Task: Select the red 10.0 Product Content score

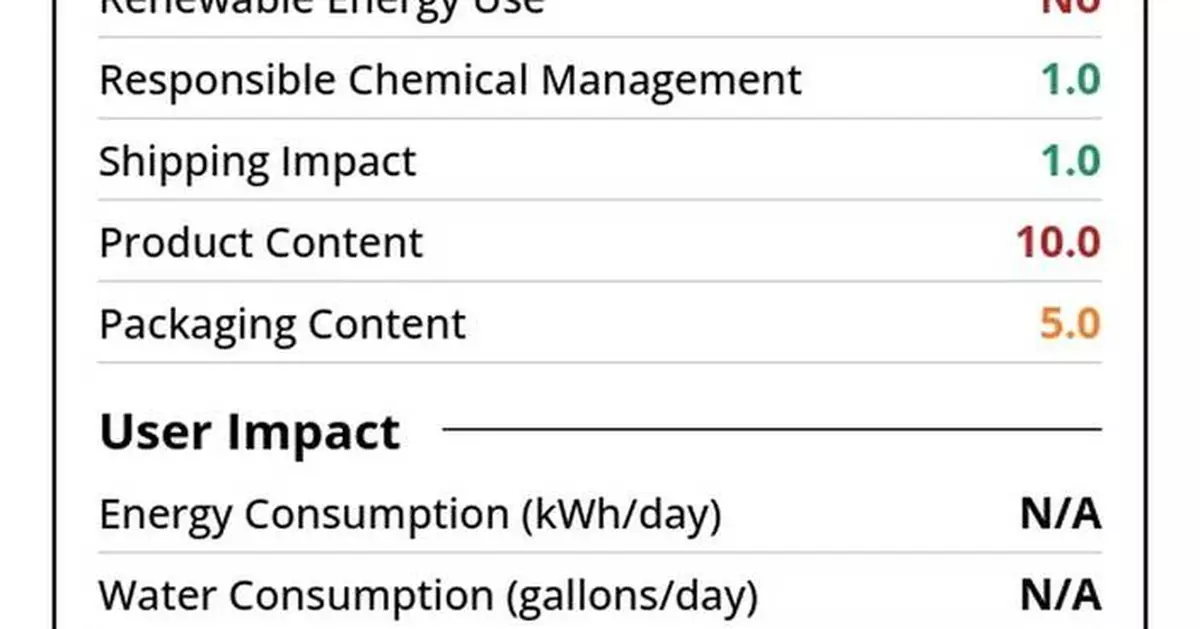Action: click(1058, 243)
